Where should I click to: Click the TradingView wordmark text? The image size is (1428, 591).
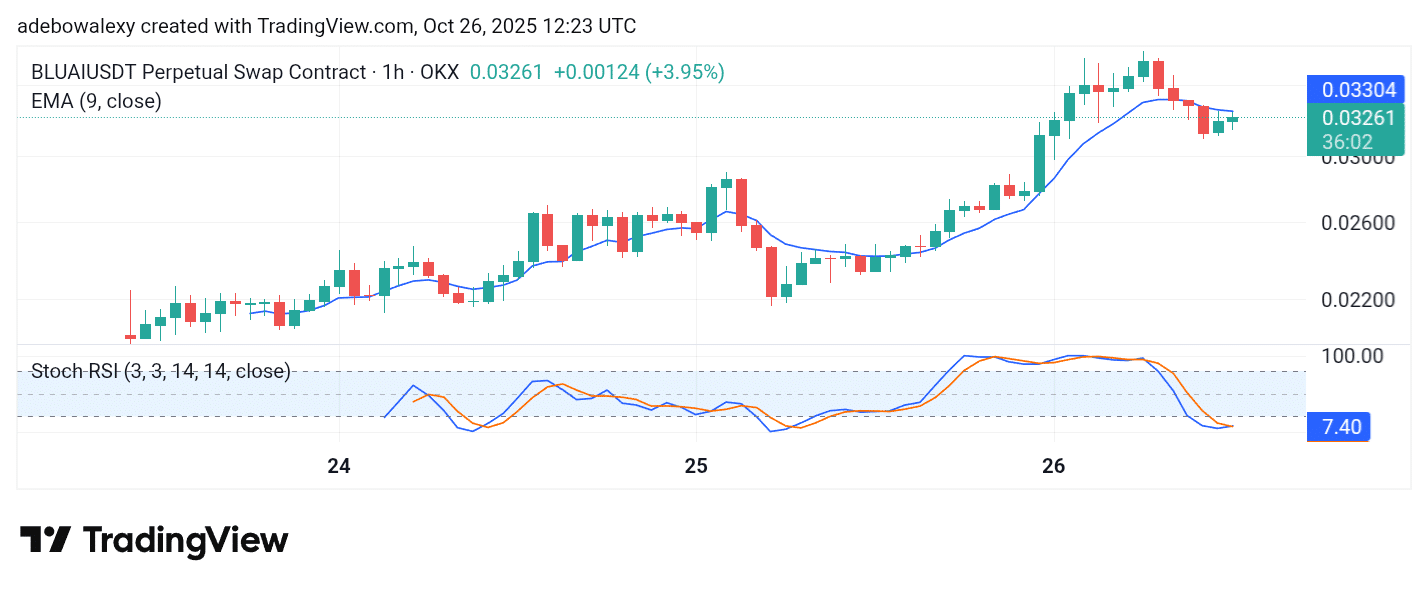pos(186,541)
